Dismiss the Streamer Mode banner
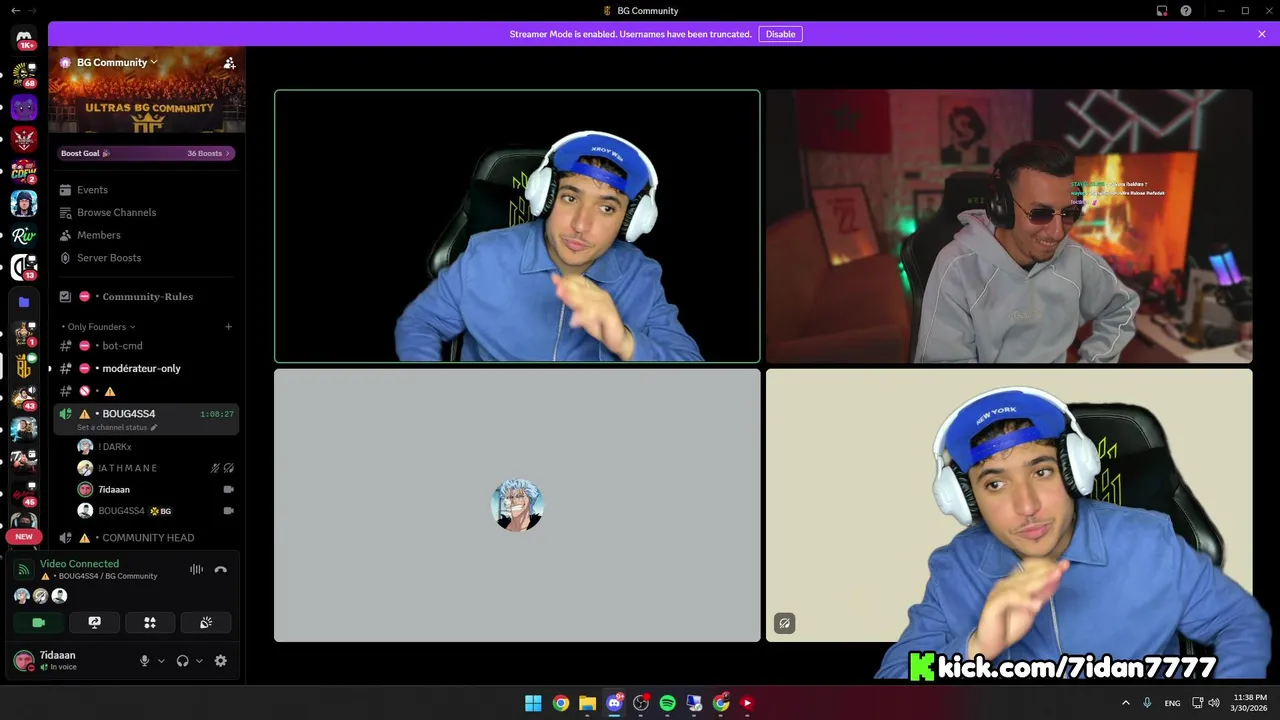This screenshot has height=720, width=1280. tap(1262, 34)
